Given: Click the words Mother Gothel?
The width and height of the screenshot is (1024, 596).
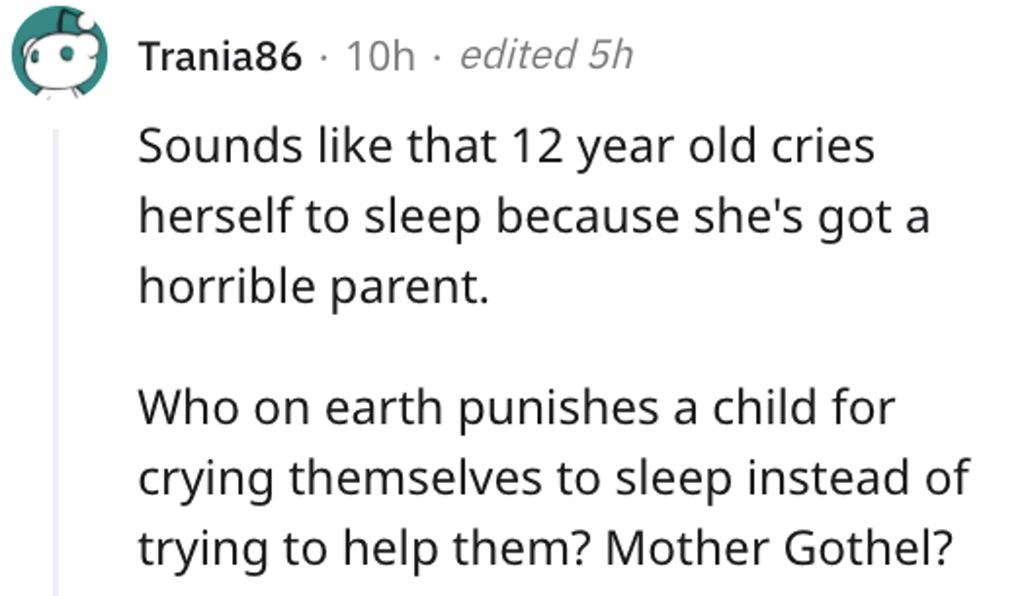Looking at the screenshot, I should click(779, 548).
